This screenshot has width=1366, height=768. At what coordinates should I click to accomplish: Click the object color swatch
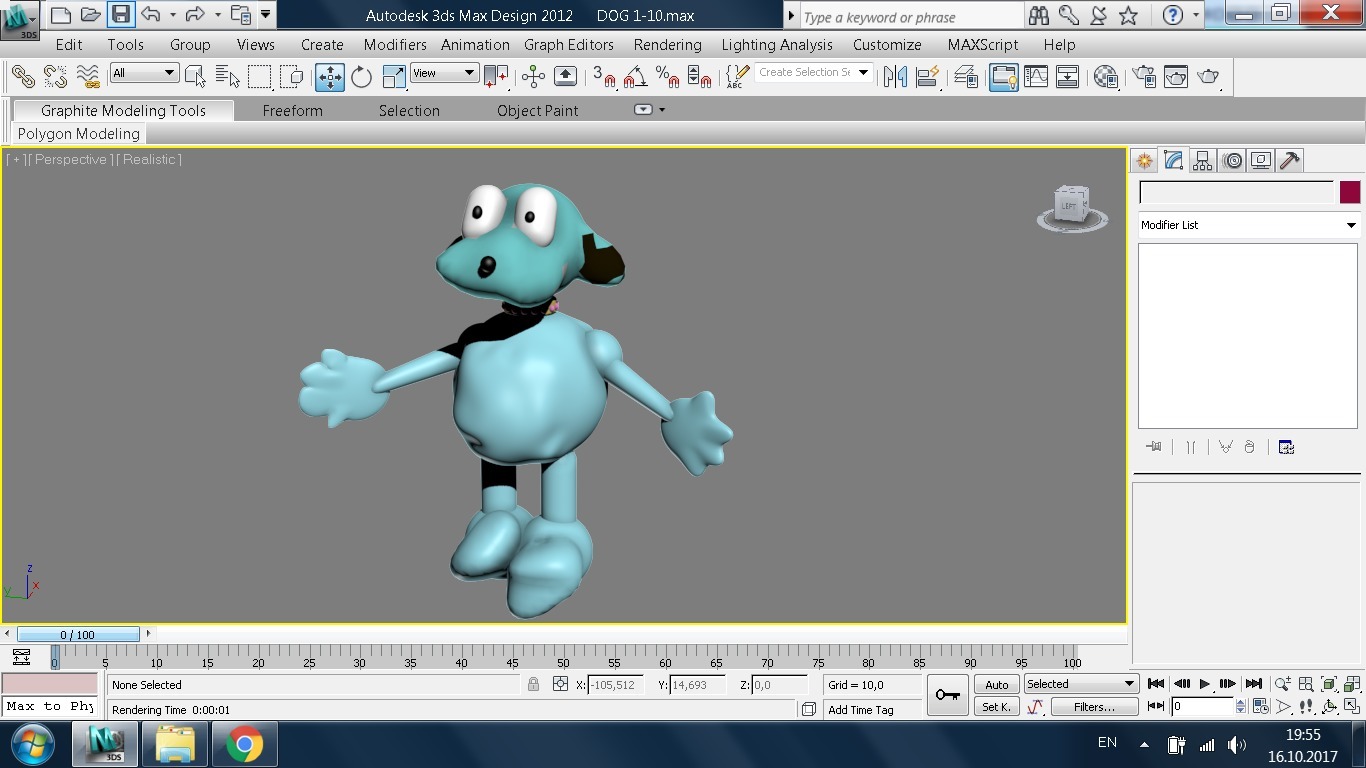(x=1350, y=193)
